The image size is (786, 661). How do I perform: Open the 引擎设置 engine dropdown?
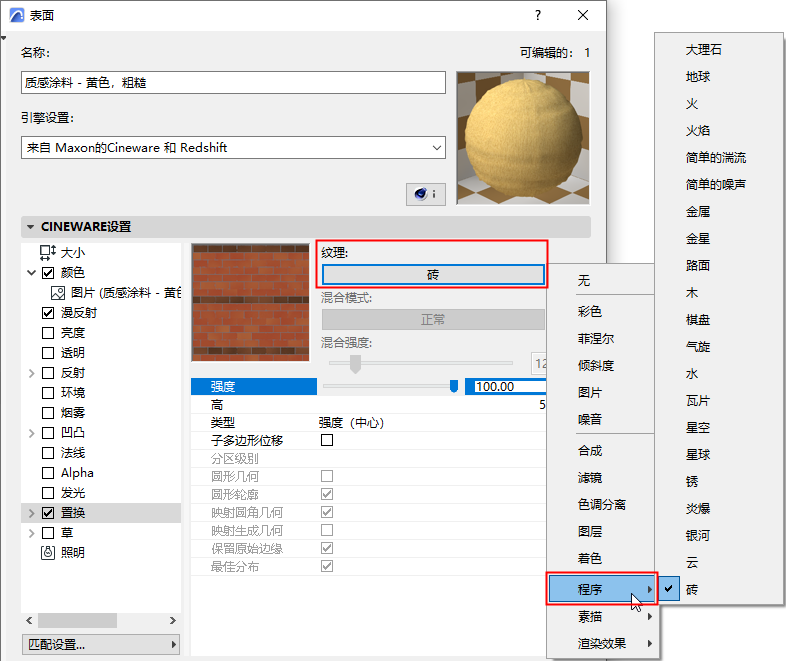[233, 147]
